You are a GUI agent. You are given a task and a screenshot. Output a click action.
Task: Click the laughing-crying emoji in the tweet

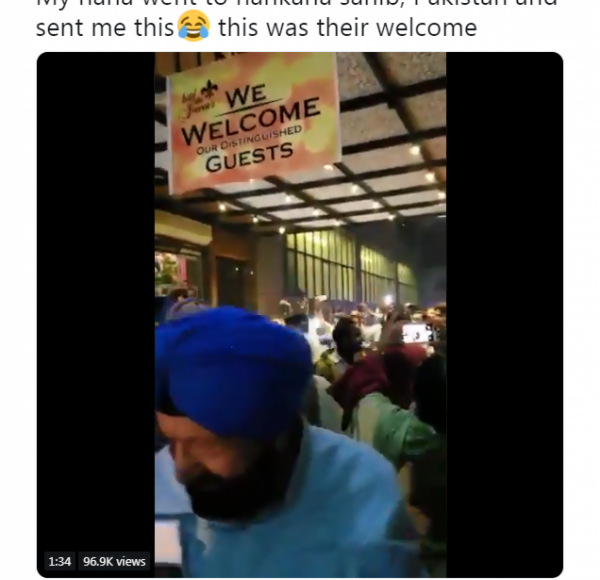tap(194, 26)
